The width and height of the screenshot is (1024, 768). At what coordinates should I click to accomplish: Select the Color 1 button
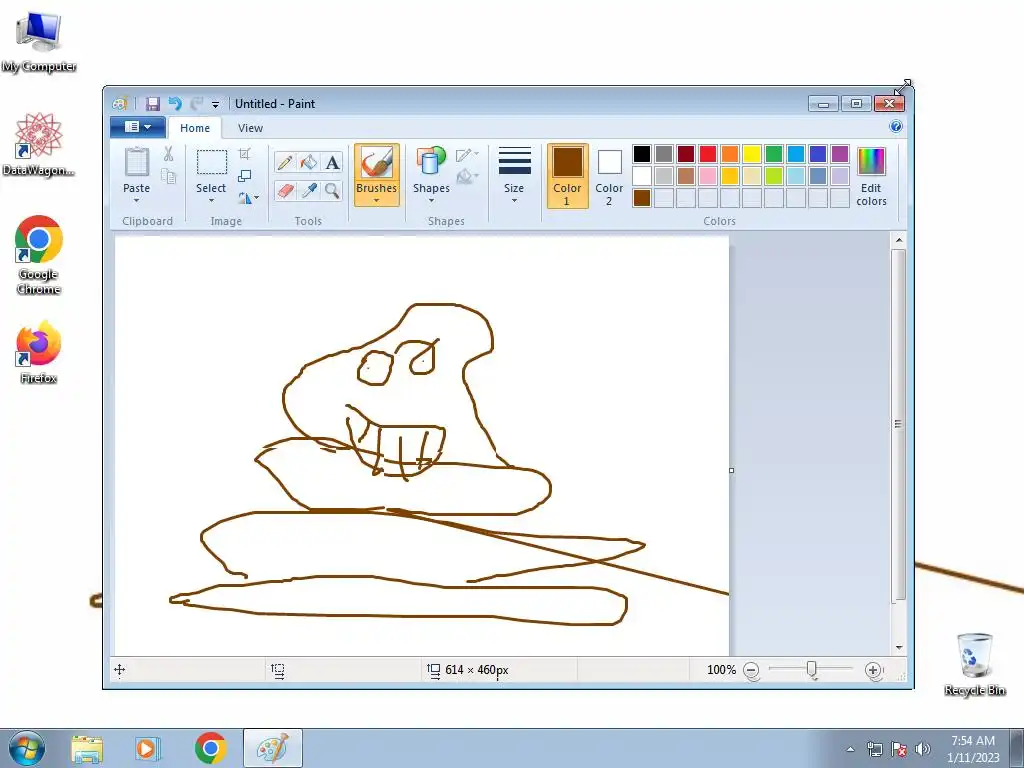(x=568, y=176)
